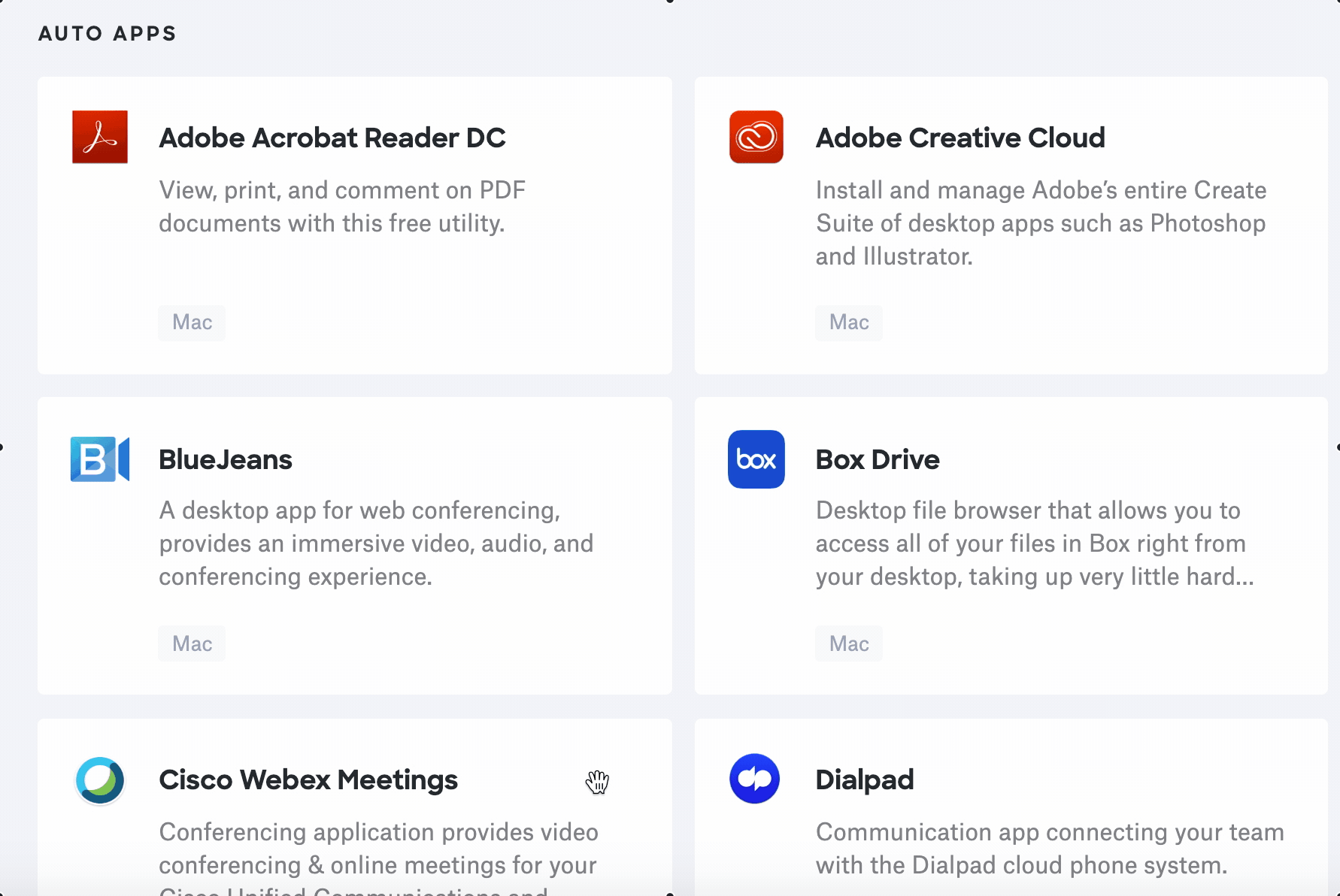Click the Adobe Creative Cloud app icon

tap(756, 138)
